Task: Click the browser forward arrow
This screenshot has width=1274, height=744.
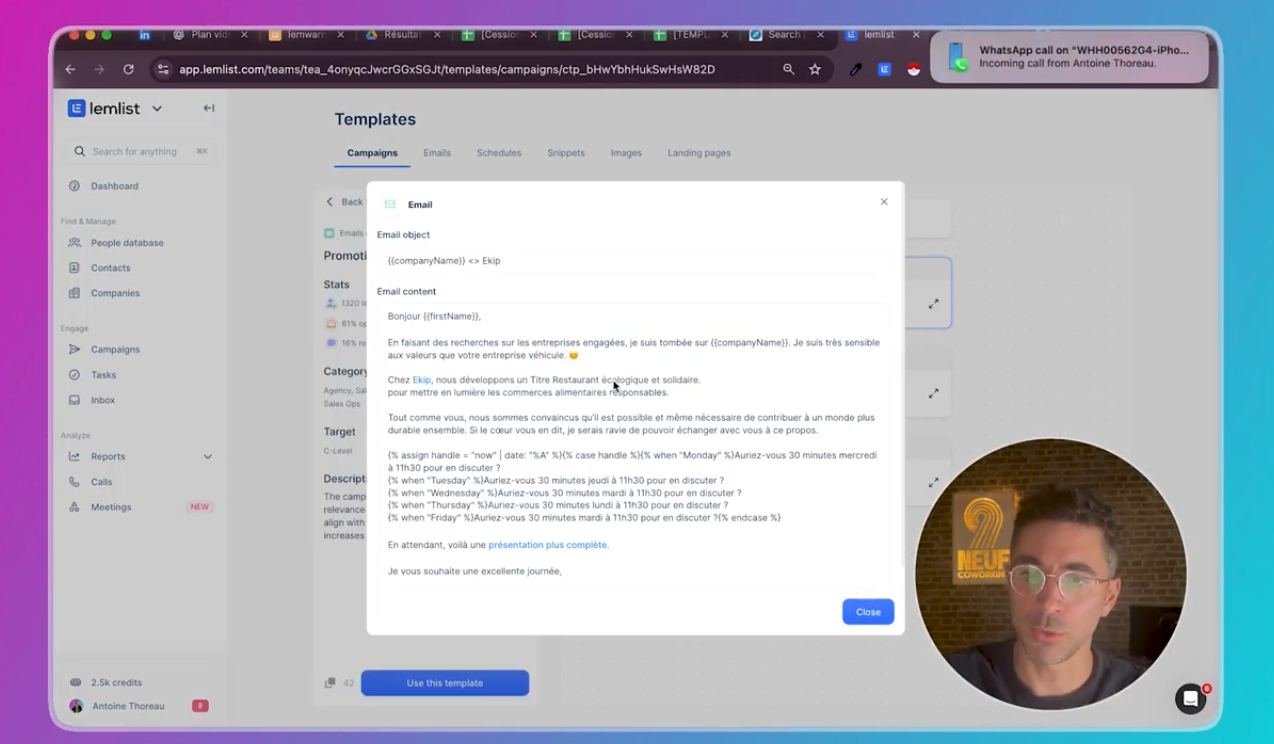Action: 99,69
